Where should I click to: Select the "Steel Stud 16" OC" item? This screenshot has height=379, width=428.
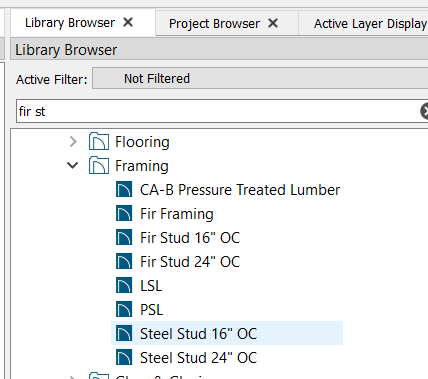pyautogui.click(x=198, y=334)
